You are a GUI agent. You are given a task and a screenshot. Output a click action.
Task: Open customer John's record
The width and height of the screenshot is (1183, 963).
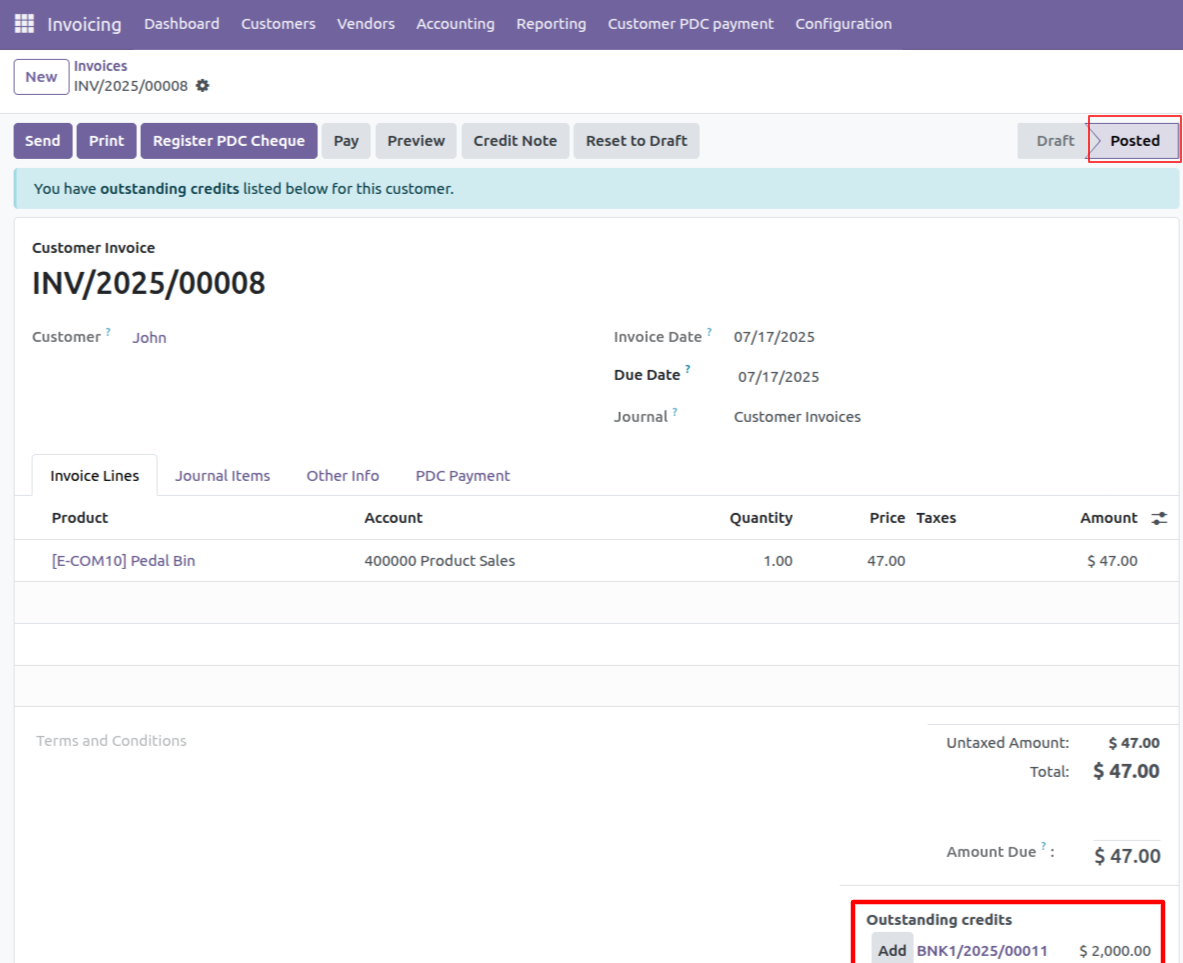tap(149, 338)
